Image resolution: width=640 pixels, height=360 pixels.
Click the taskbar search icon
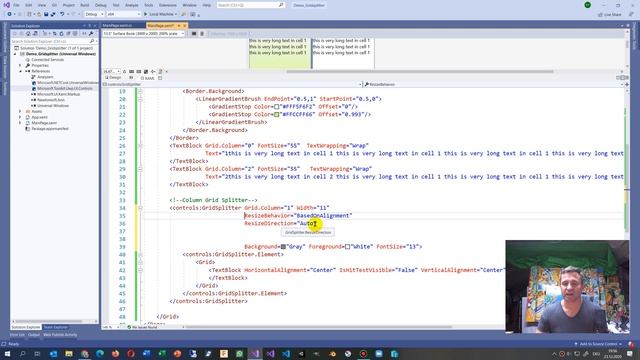[x=22, y=354]
